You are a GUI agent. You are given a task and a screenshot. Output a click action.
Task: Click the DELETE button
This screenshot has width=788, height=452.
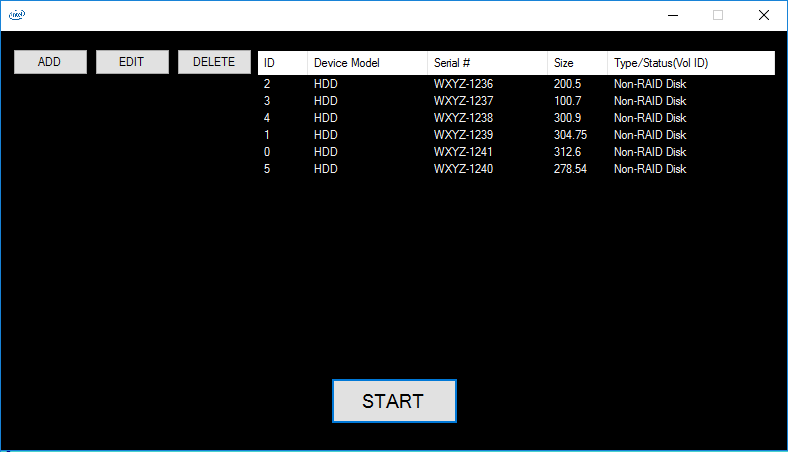click(214, 62)
